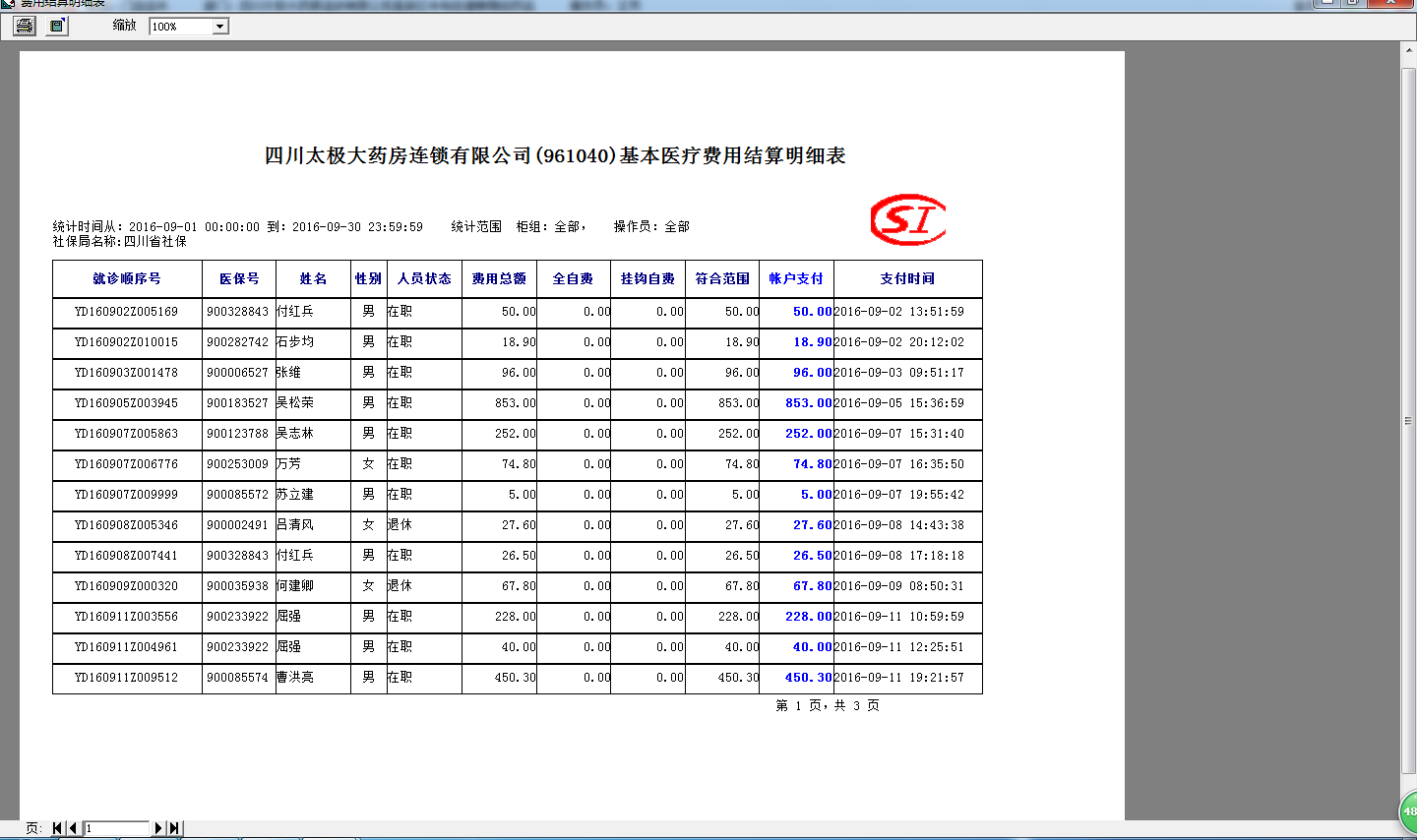Viewport: 1417px width, 840px height.
Task: Select serial number YD160908Z005346
Action: point(127,525)
